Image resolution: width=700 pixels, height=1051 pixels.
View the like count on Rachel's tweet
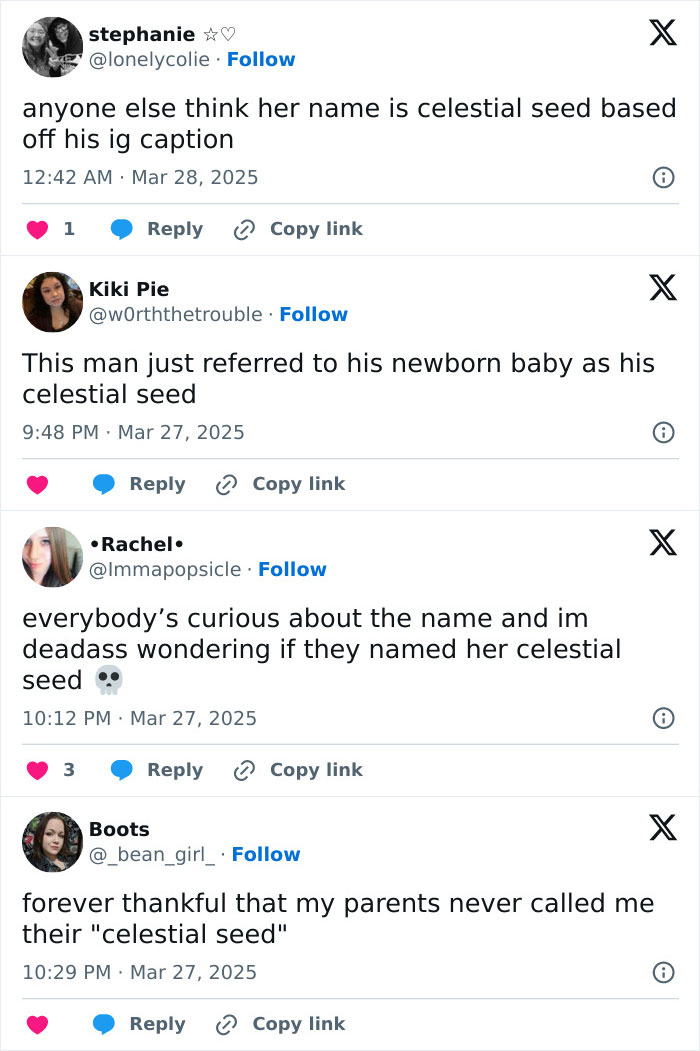[70, 769]
